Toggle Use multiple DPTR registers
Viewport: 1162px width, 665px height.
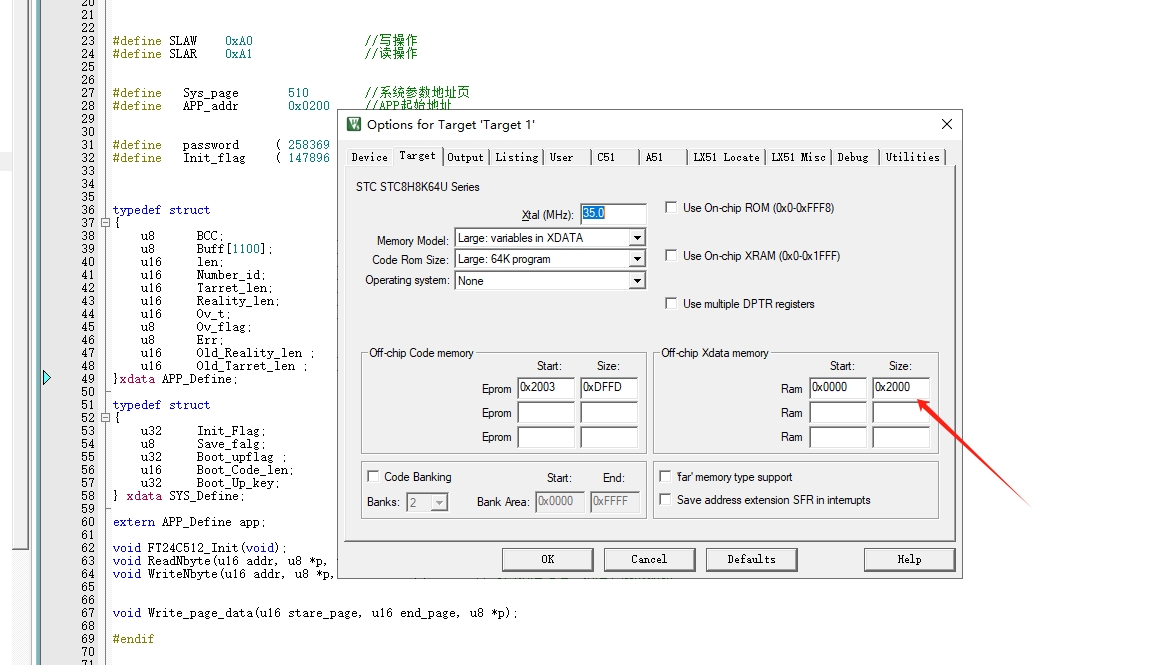point(671,303)
